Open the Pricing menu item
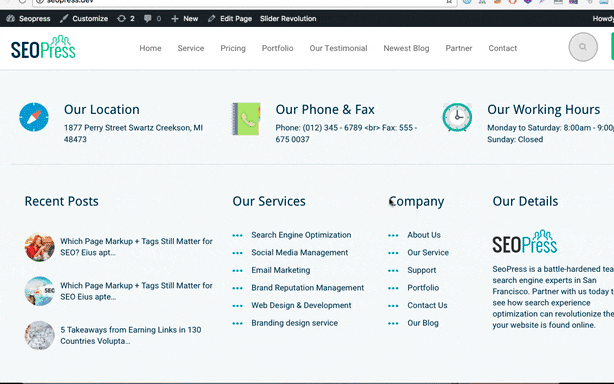Screen dimensions: 614x384 point(233,48)
